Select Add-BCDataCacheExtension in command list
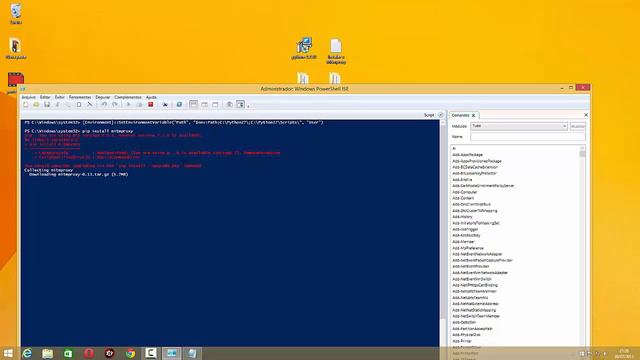Viewport: 640px width, 360px height. [x=475, y=167]
